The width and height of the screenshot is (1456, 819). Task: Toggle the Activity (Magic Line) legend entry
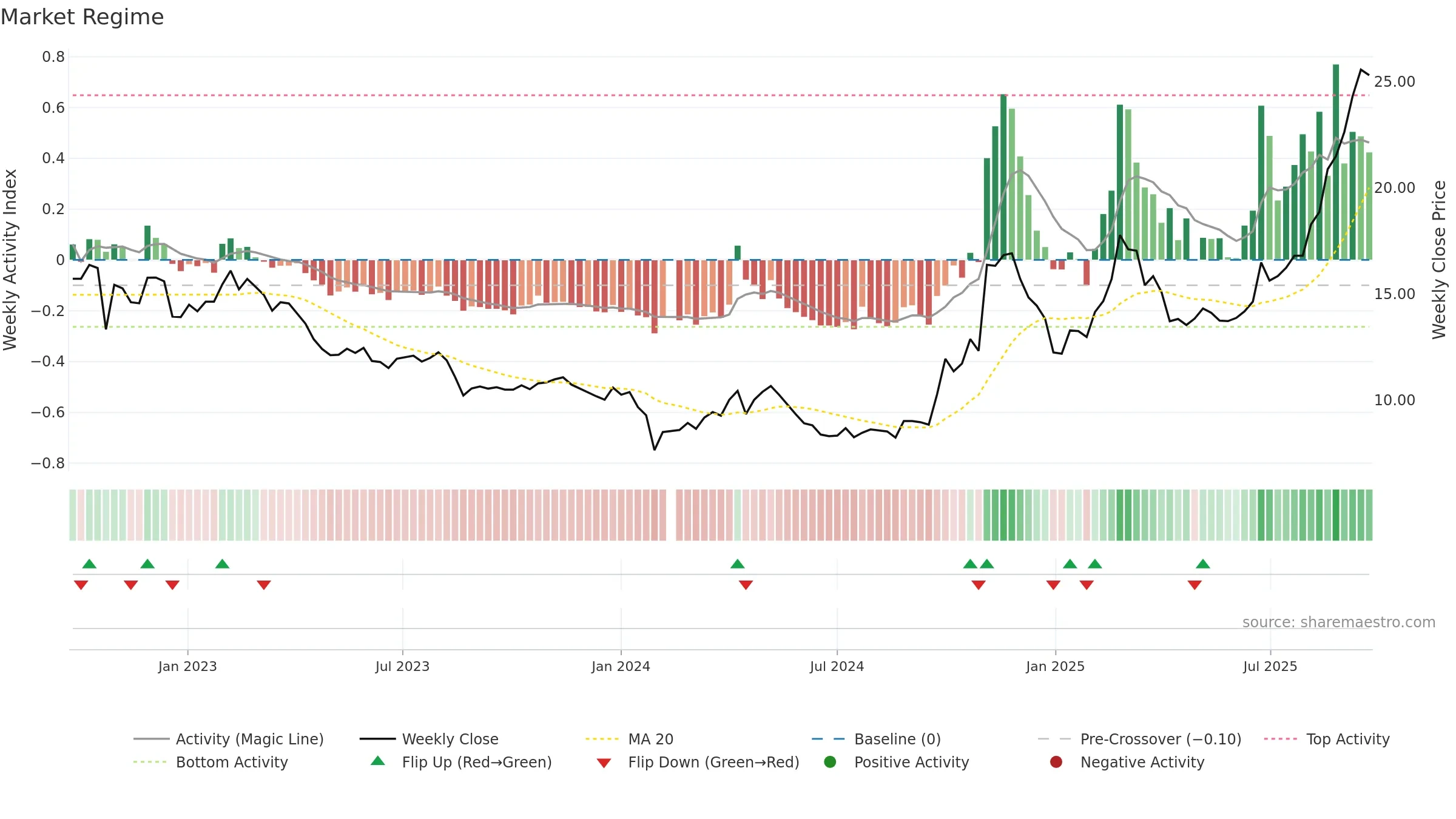coord(229,739)
